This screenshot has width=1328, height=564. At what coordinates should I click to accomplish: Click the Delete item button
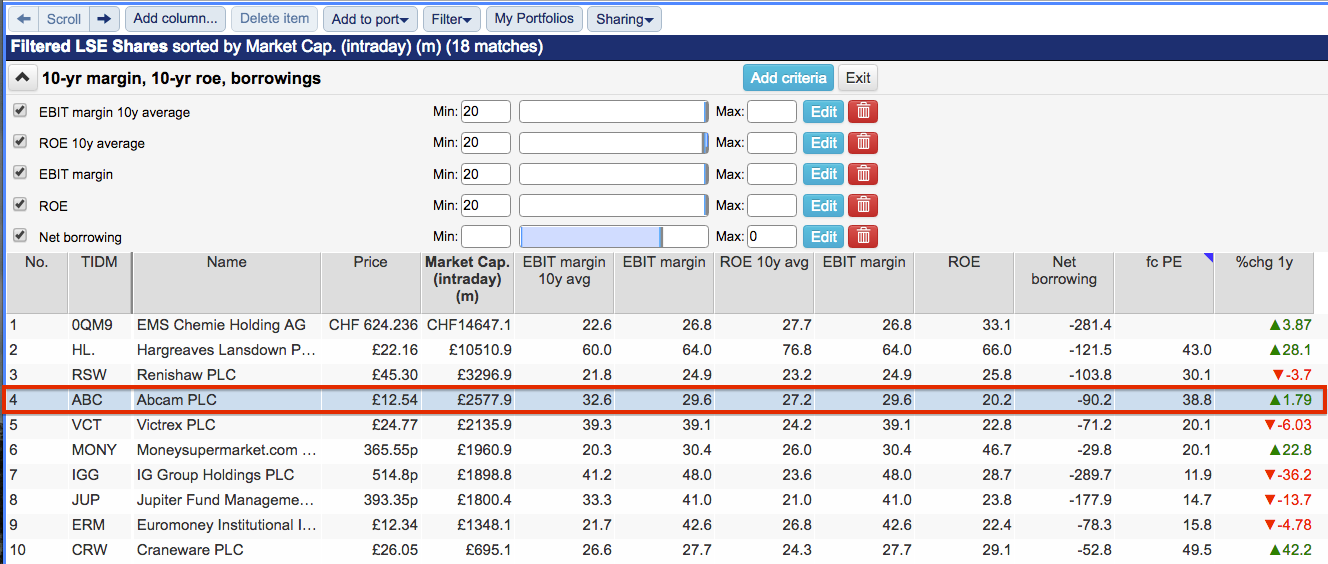tap(275, 19)
